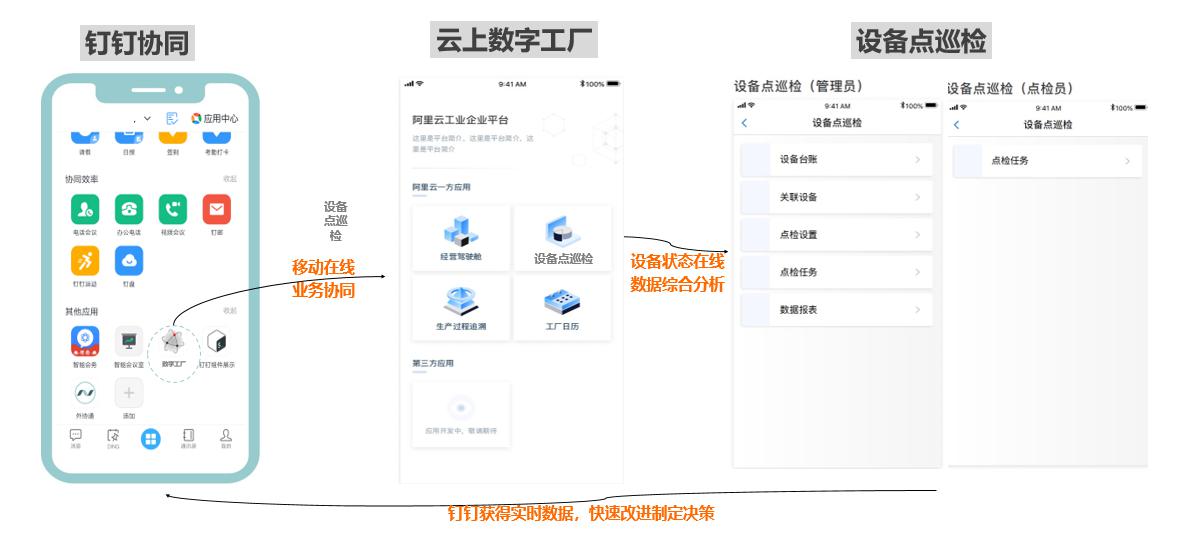
Task: Open the 电话会议 app icon
Action: point(84,209)
